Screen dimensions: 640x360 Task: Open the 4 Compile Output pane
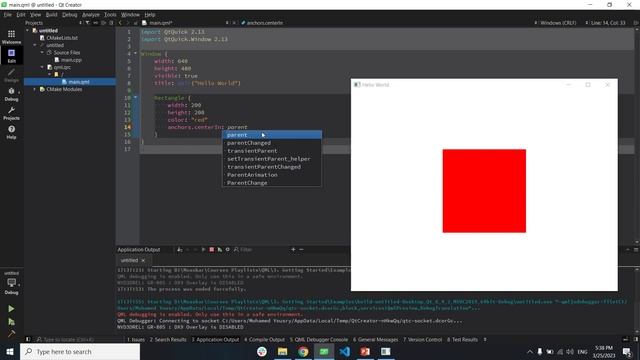click(x=264, y=340)
